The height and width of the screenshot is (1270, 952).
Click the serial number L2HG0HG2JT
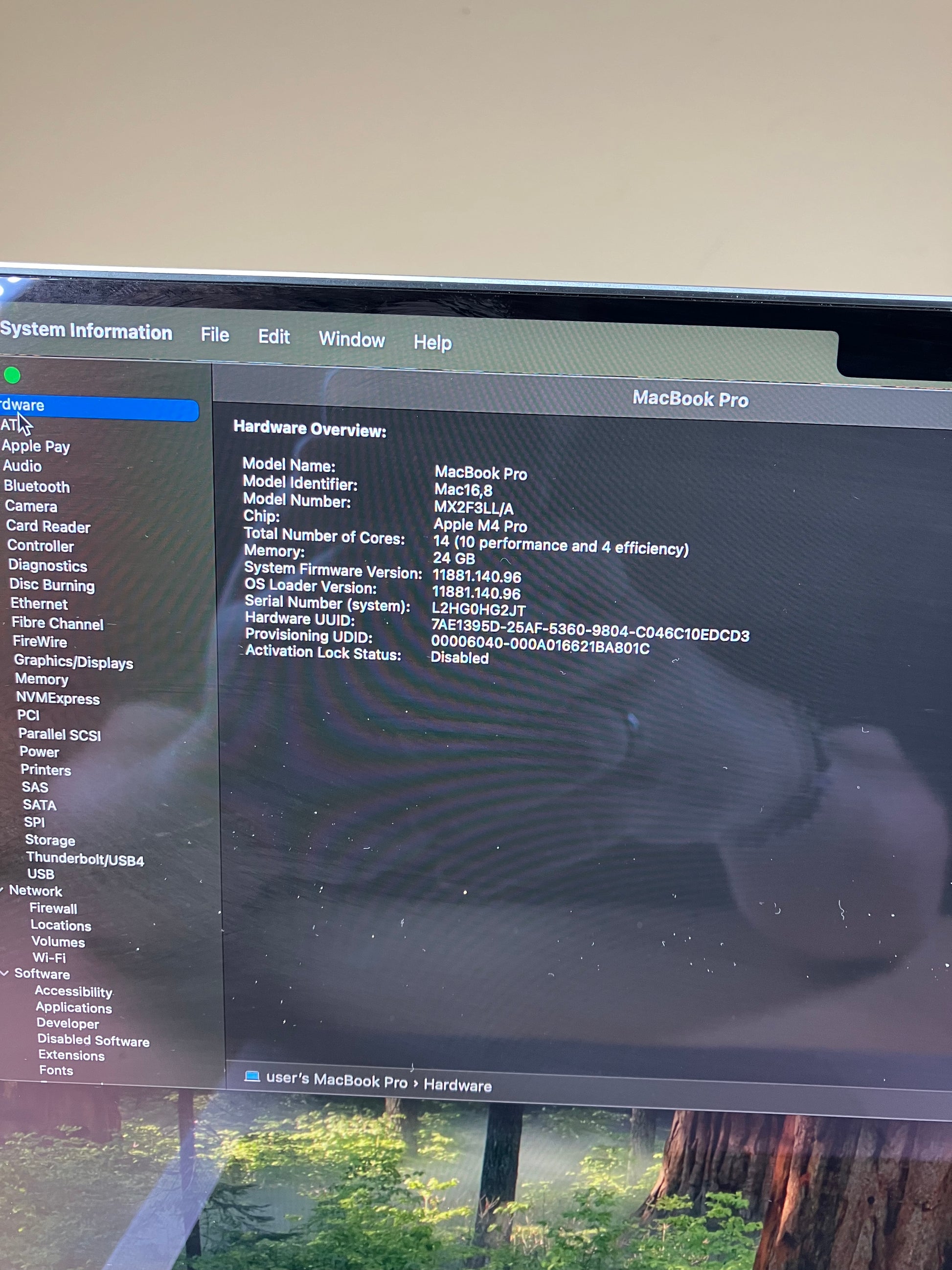point(478,610)
